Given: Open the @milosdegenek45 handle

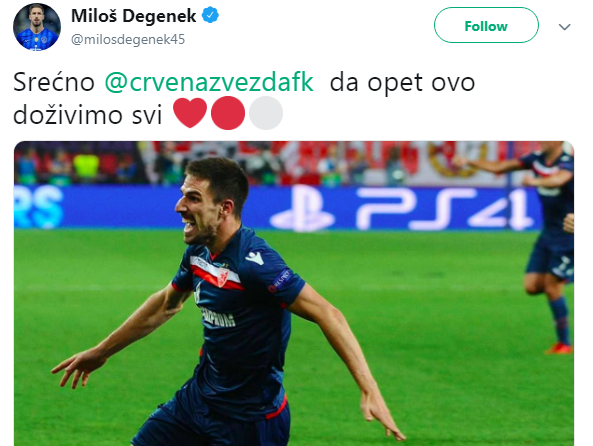Looking at the screenshot, I should (128, 39).
